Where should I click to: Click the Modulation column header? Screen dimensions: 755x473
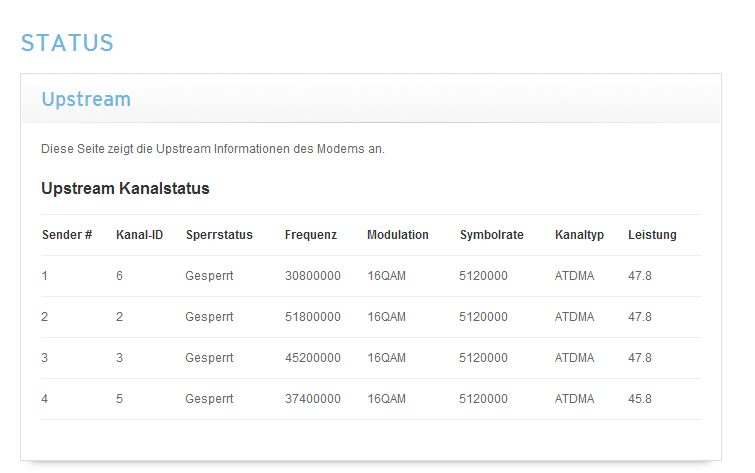398,235
